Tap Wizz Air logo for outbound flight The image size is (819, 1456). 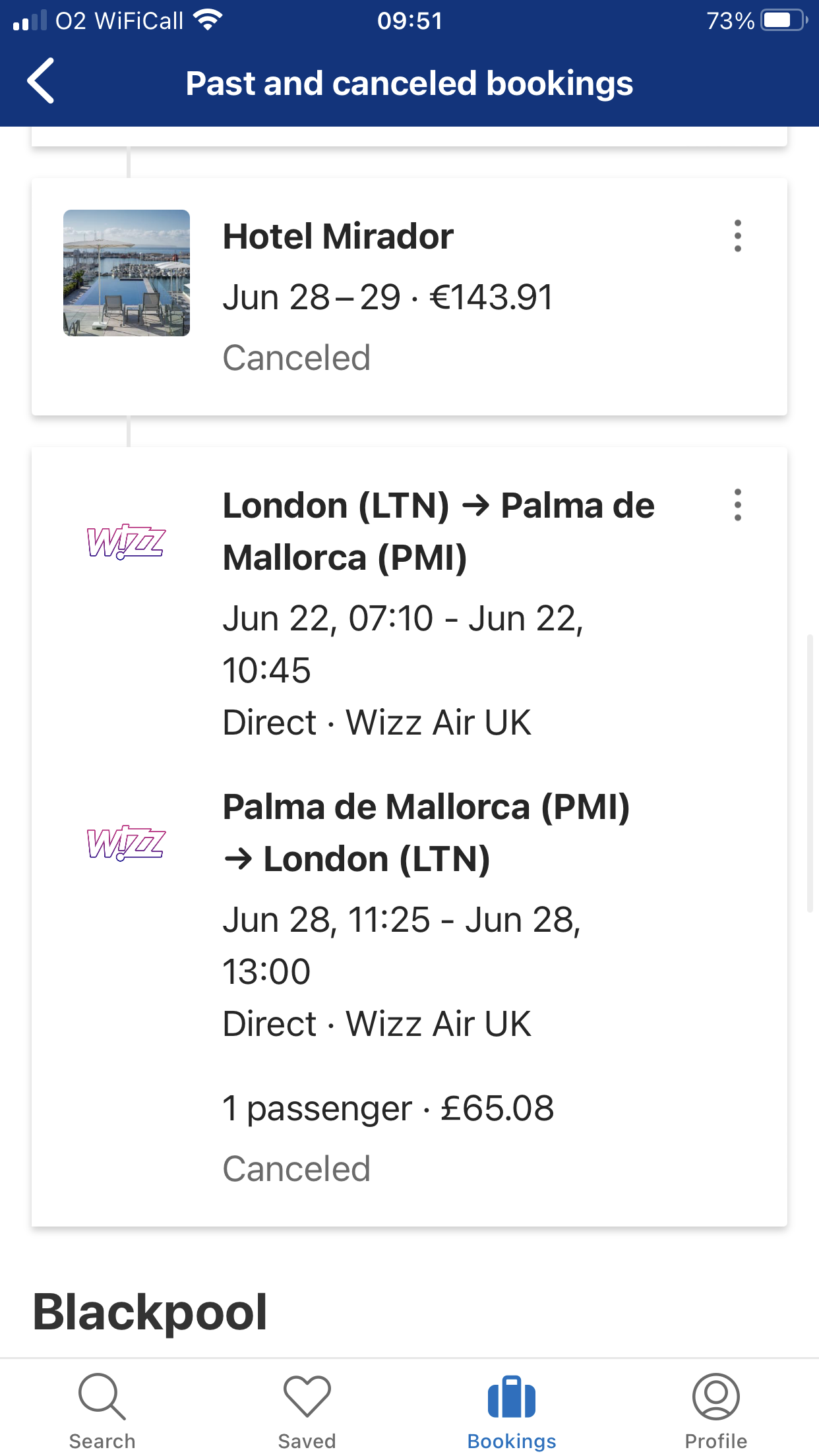[126, 542]
